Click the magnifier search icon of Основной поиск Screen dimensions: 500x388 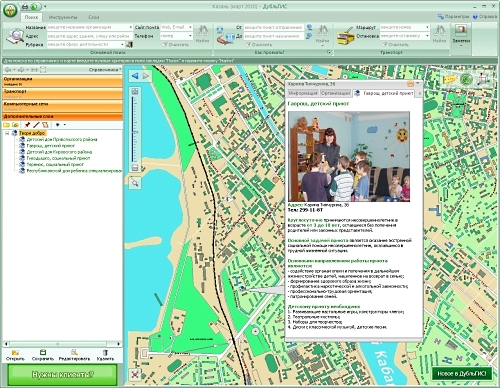pos(15,37)
